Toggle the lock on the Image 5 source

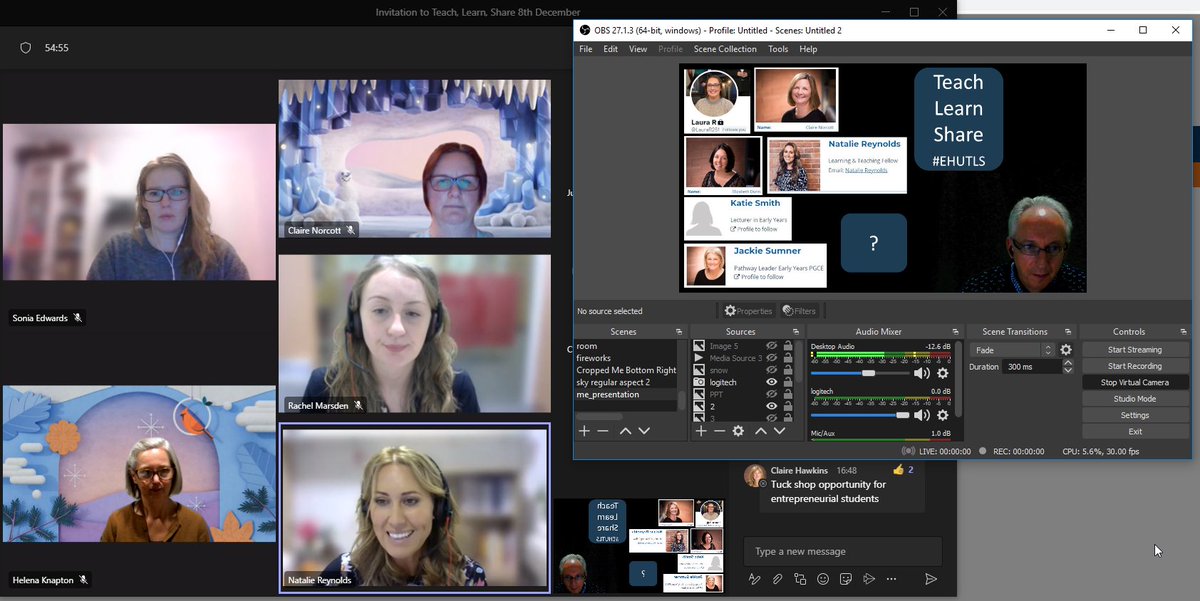click(788, 346)
